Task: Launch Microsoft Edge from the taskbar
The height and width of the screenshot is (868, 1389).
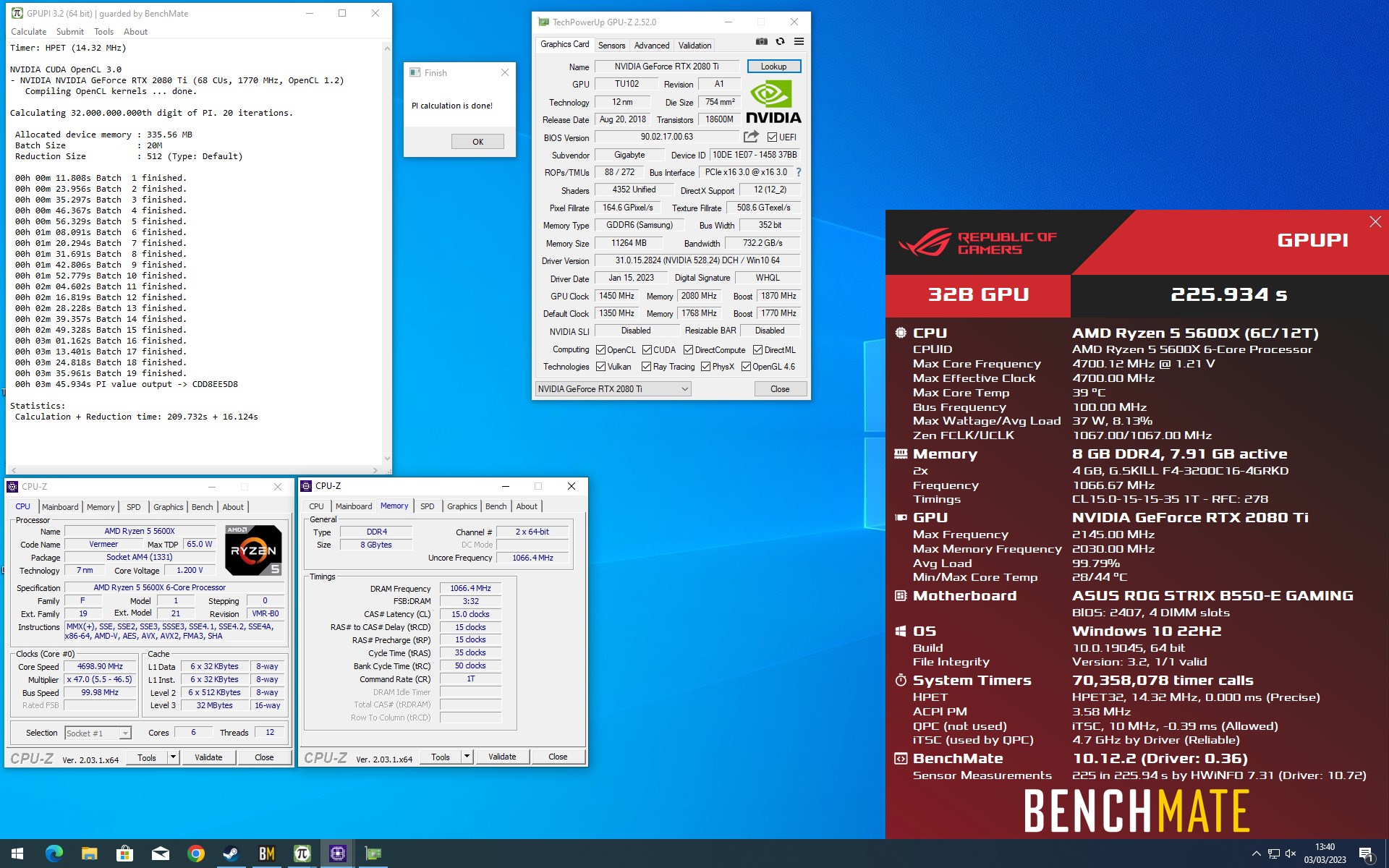Action: point(54,854)
